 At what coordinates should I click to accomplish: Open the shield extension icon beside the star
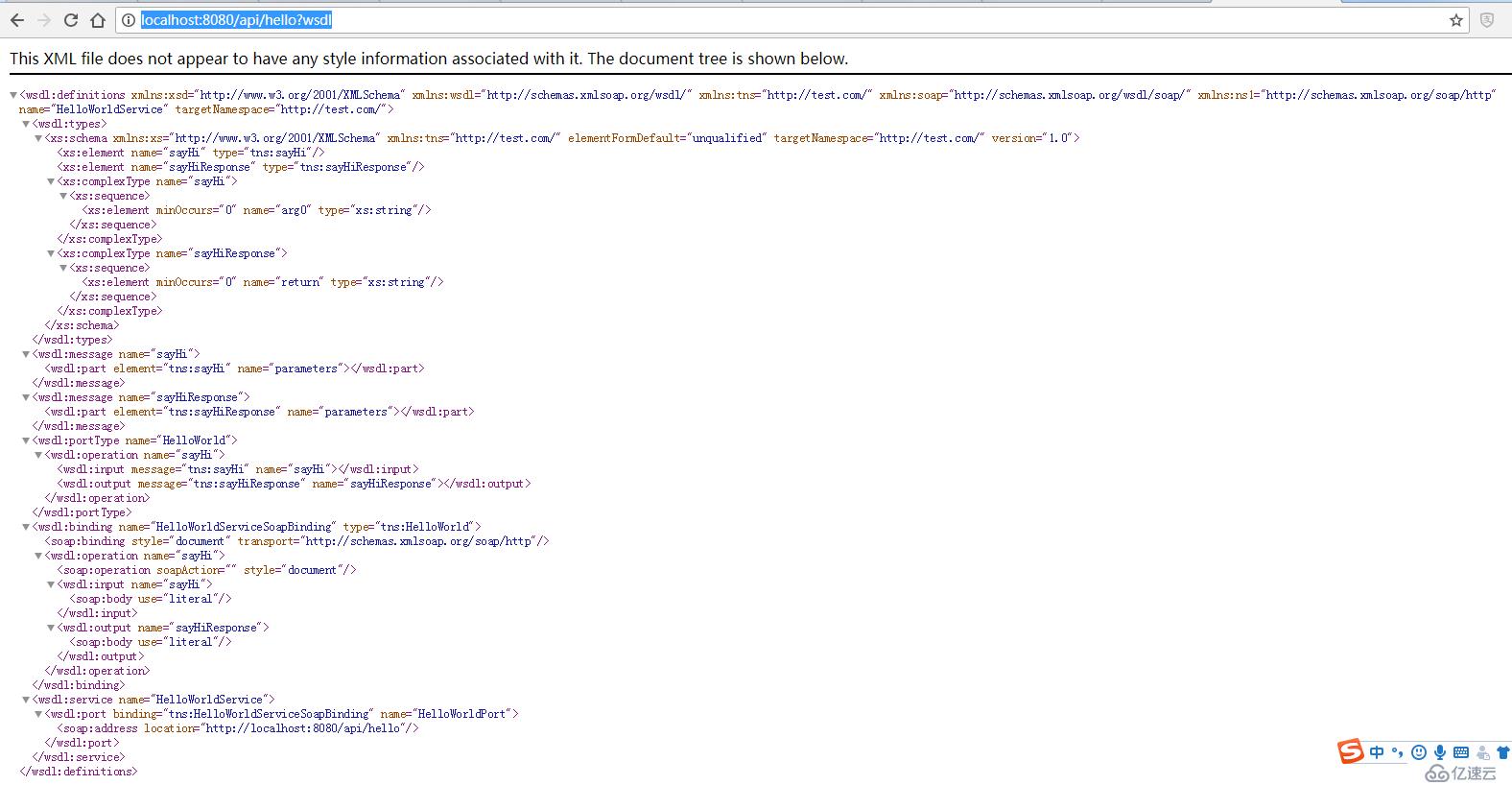[x=1487, y=20]
